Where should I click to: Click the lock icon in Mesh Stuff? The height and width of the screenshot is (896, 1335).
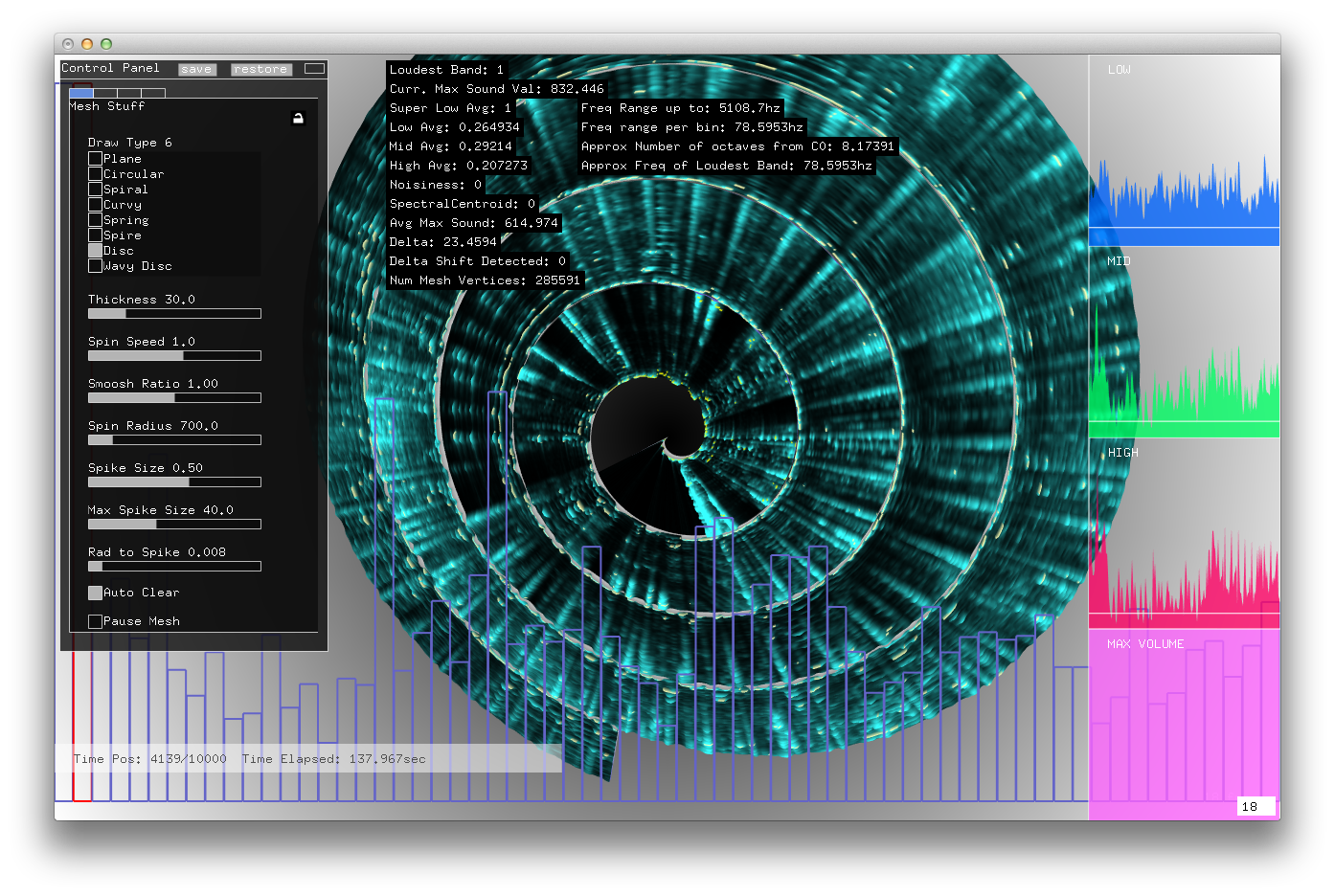click(x=298, y=118)
